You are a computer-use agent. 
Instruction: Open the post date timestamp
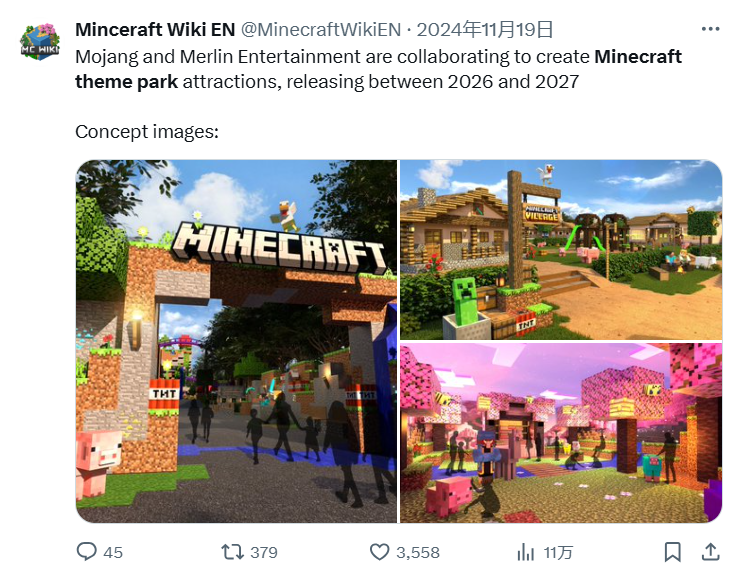click(485, 30)
